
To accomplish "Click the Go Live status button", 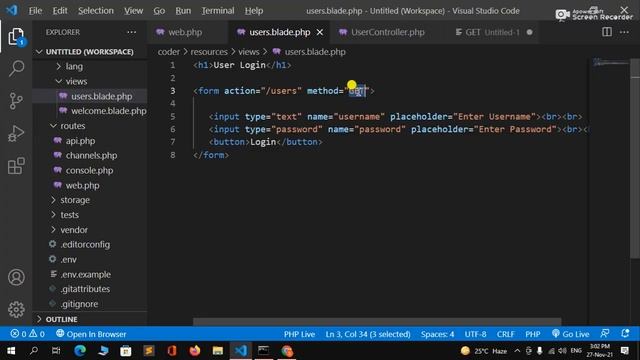I will coord(570,334).
